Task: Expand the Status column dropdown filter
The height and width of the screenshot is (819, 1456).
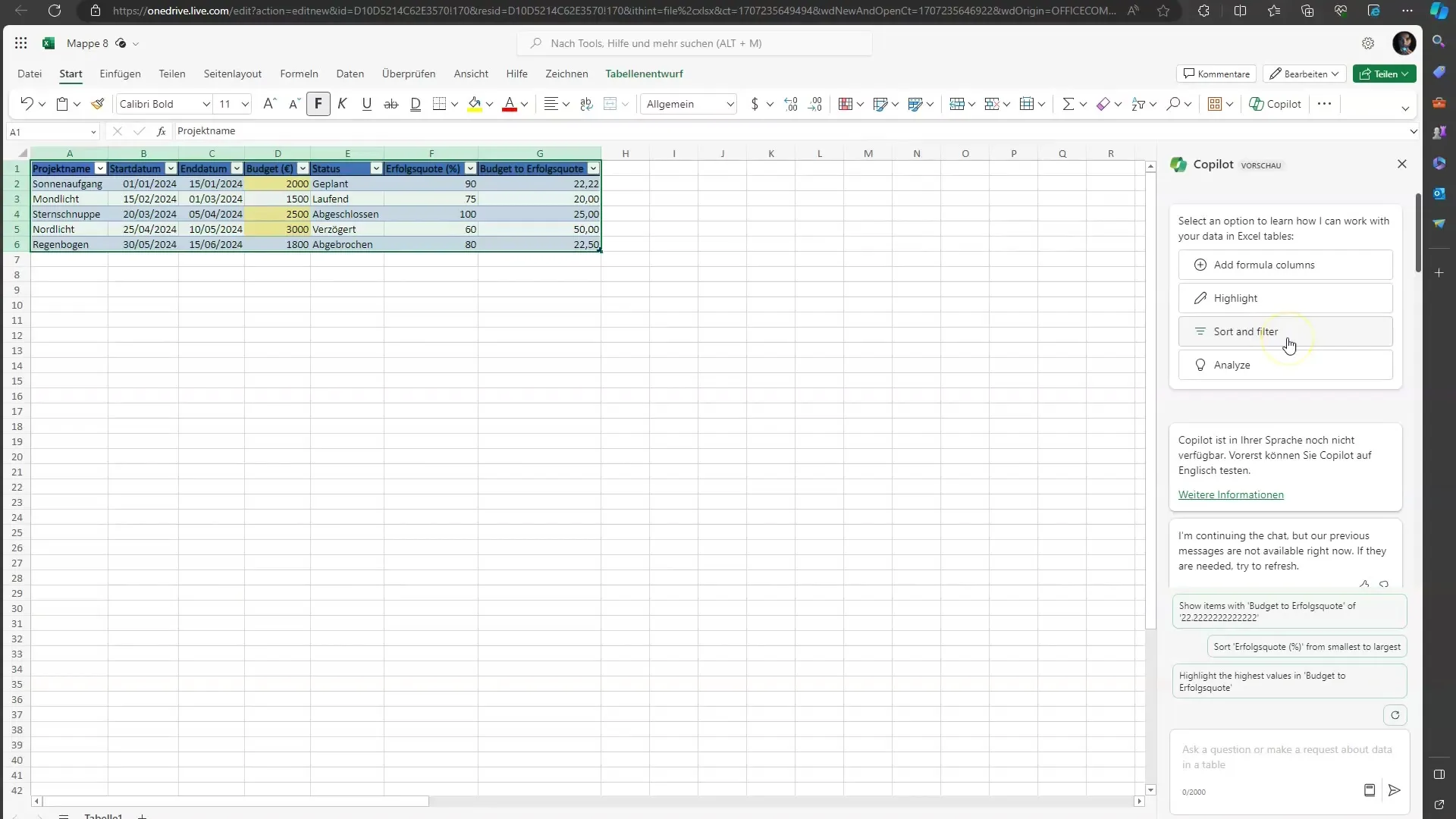Action: pos(377,168)
